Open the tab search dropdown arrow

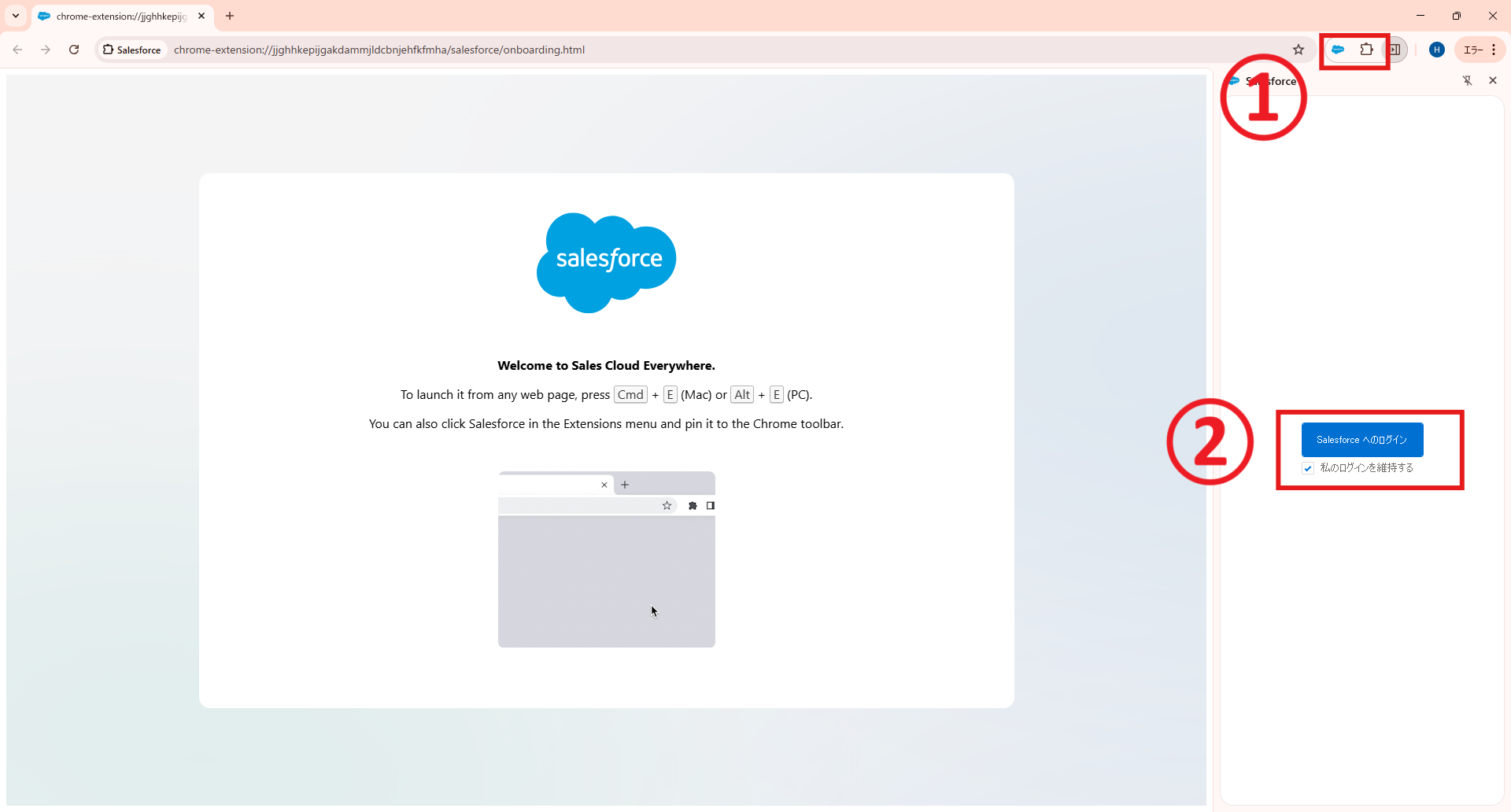click(16, 16)
